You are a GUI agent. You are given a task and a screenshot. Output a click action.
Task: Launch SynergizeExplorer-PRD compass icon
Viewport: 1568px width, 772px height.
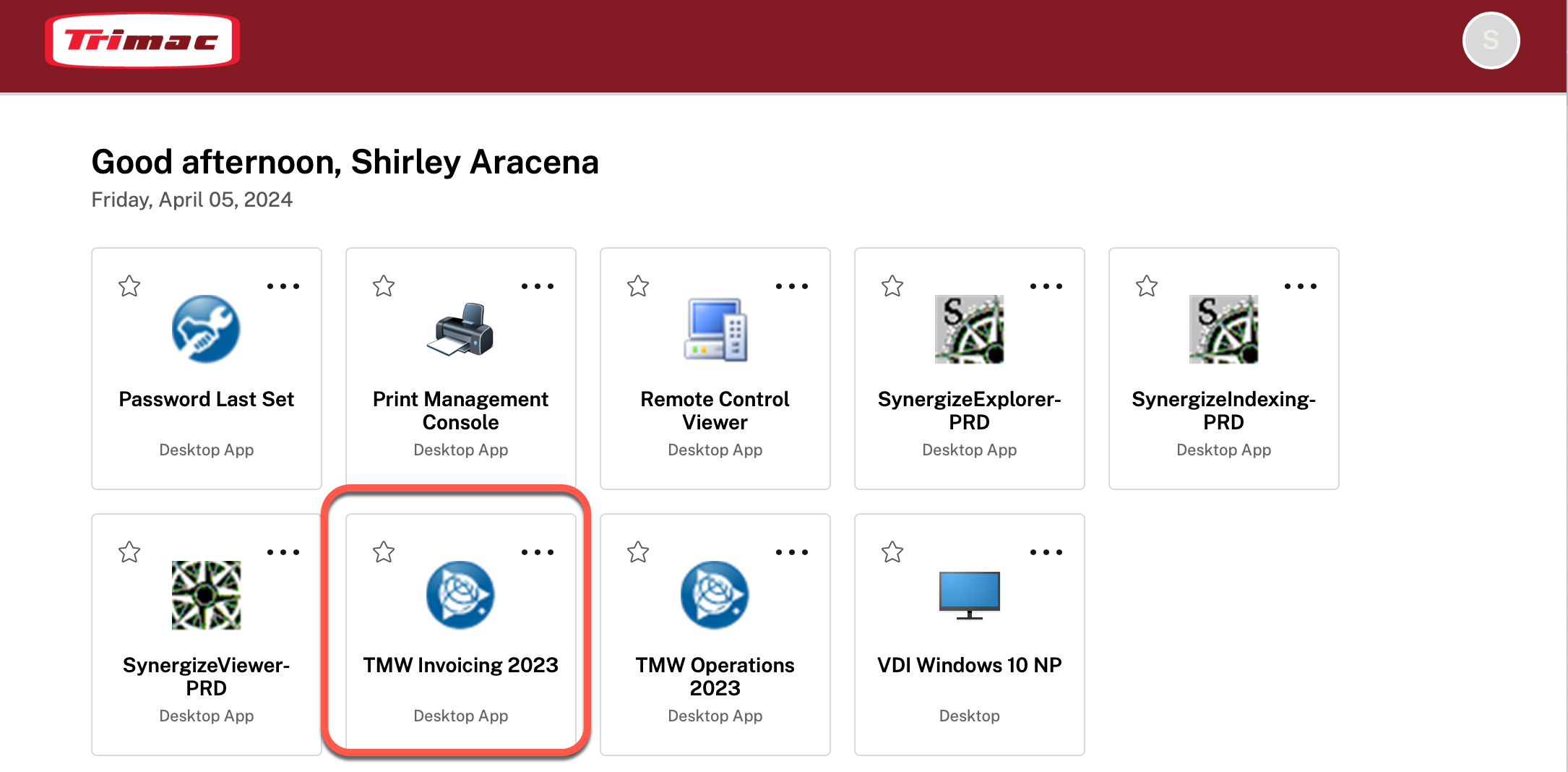click(x=970, y=329)
